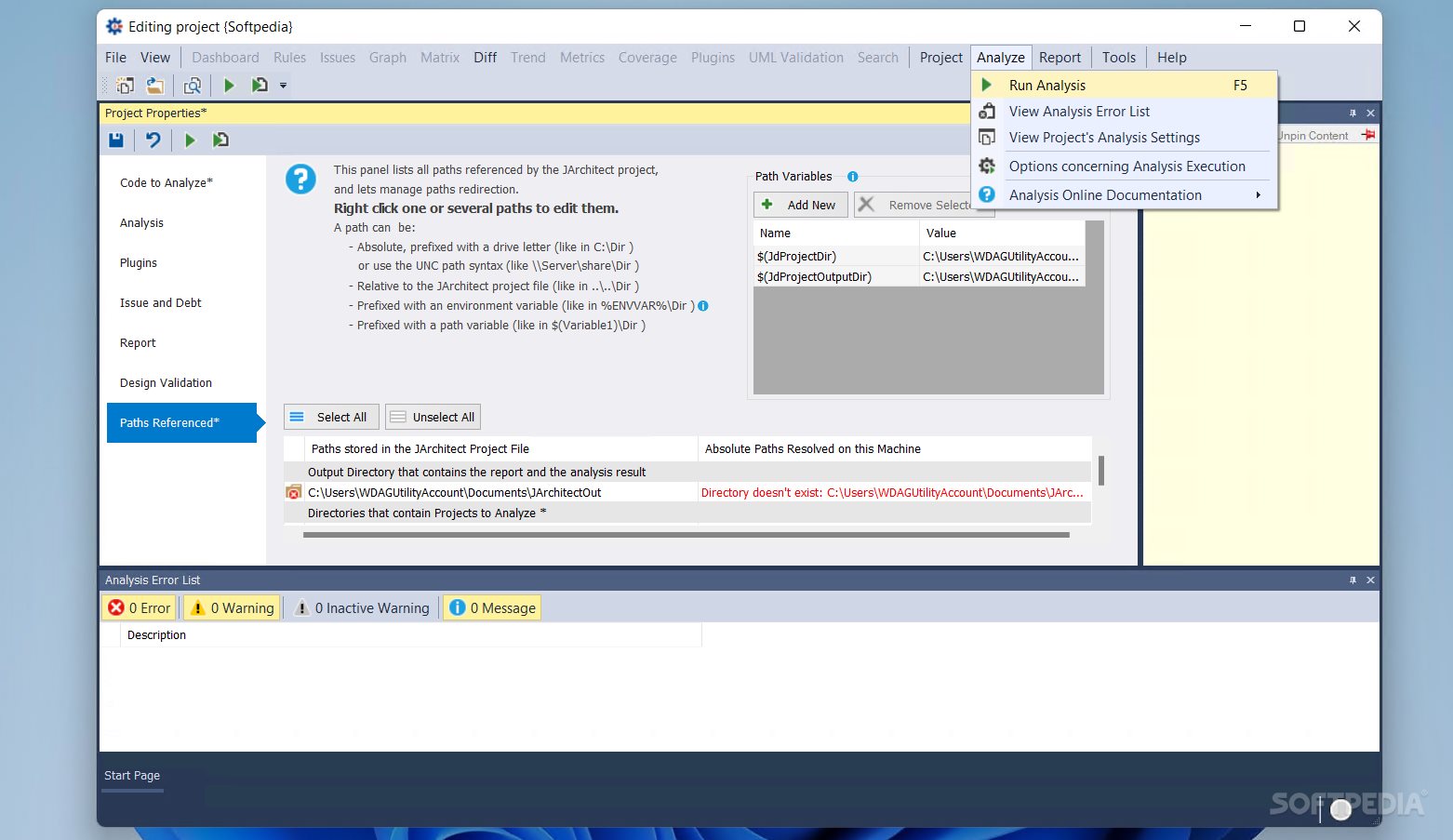
Task: Open the Tools menu
Action: (1119, 58)
